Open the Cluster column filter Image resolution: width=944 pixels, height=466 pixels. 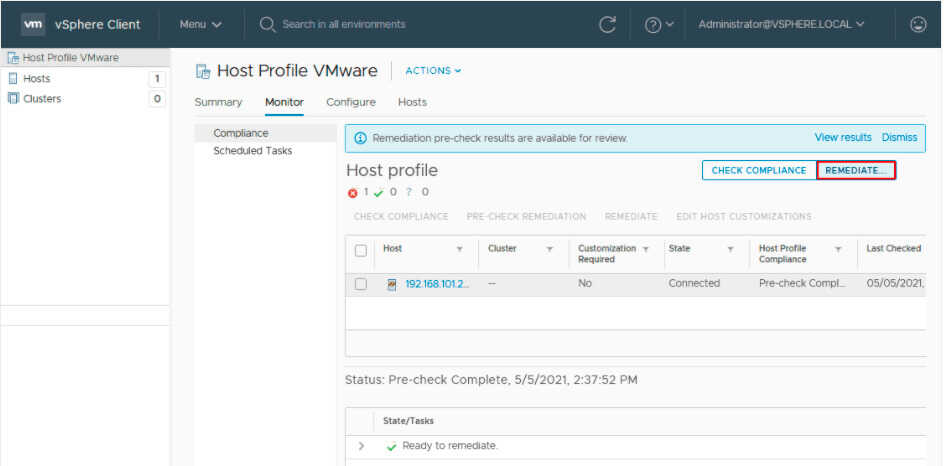pyautogui.click(x=550, y=249)
